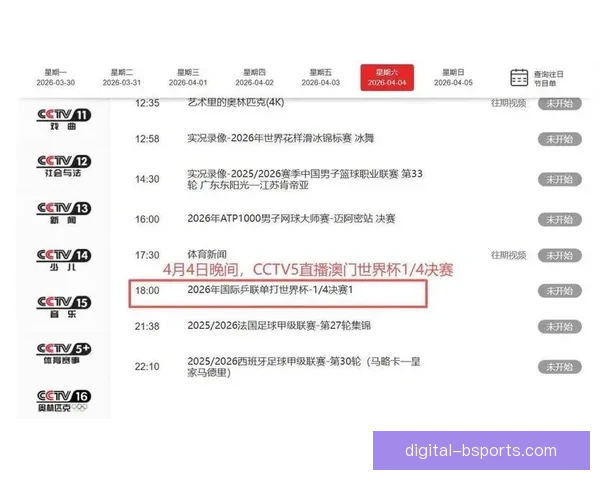Click 未开始 button for the 18:00 乒联世界杯 quarterfinal
The height and width of the screenshot is (480, 600).
[x=560, y=291]
